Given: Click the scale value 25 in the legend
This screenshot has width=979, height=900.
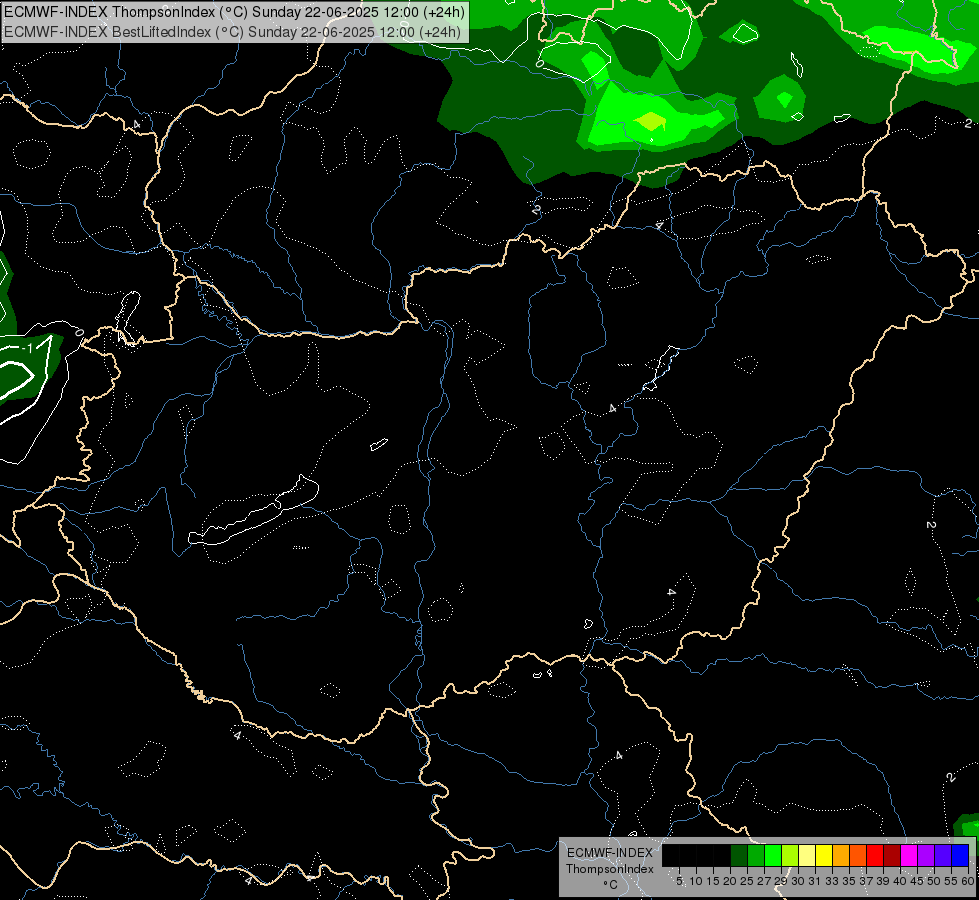Looking at the screenshot, I should click(x=747, y=881).
